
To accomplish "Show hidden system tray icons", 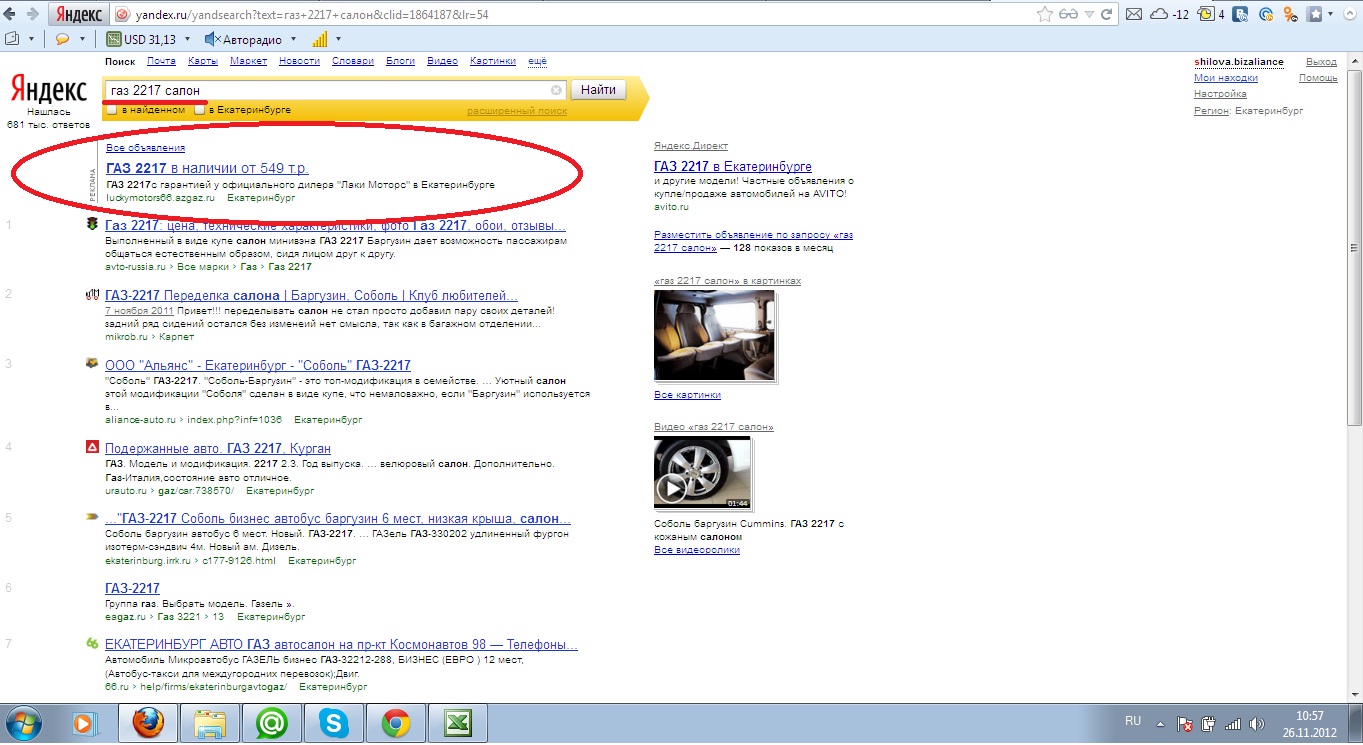I will tap(1162, 722).
